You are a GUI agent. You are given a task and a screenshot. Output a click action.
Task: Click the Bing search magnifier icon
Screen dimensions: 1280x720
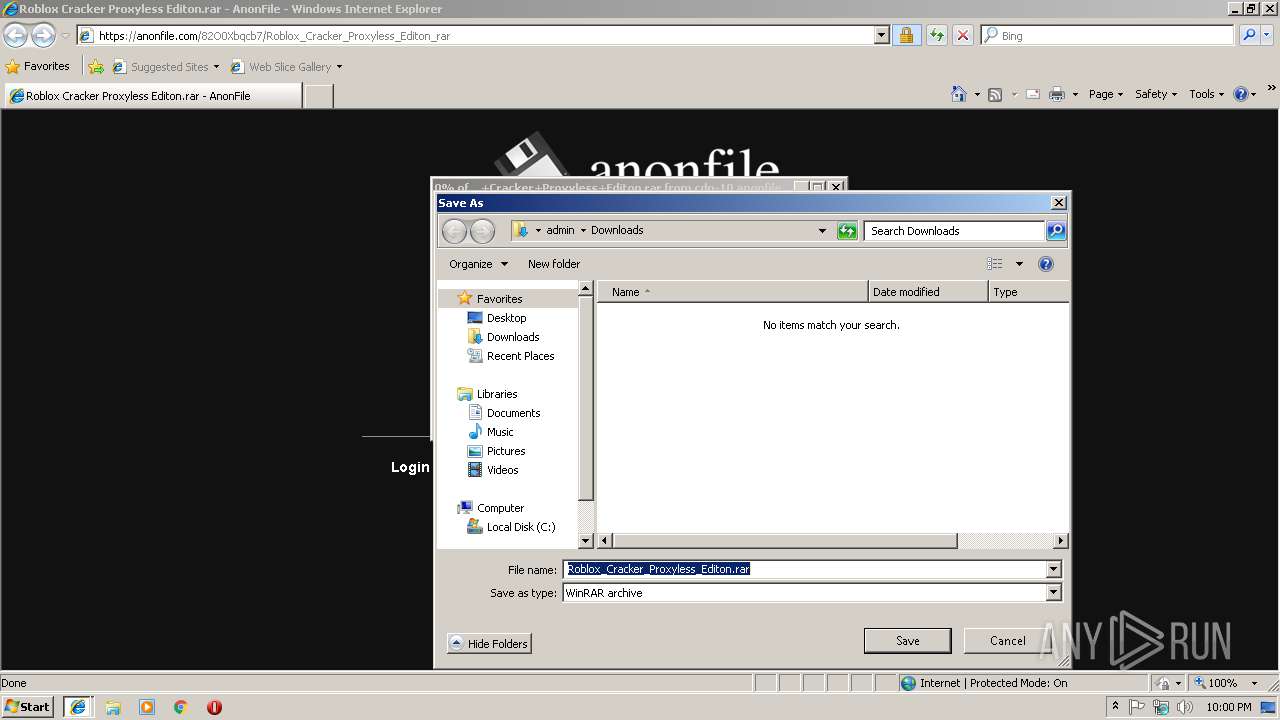coord(1248,35)
